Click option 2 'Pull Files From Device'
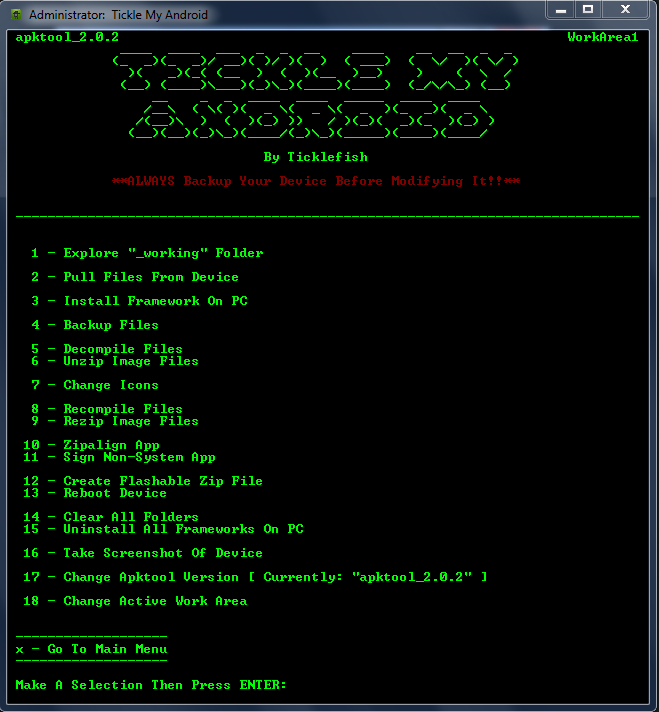Viewport: 659px width, 712px height. click(x=135, y=277)
